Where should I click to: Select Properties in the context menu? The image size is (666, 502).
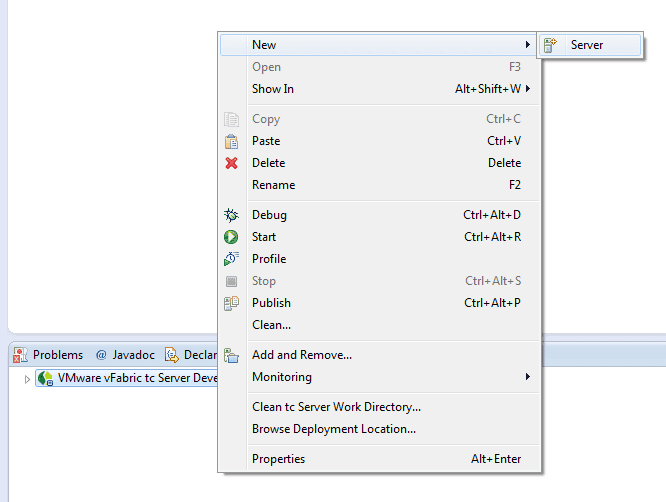(x=278, y=459)
